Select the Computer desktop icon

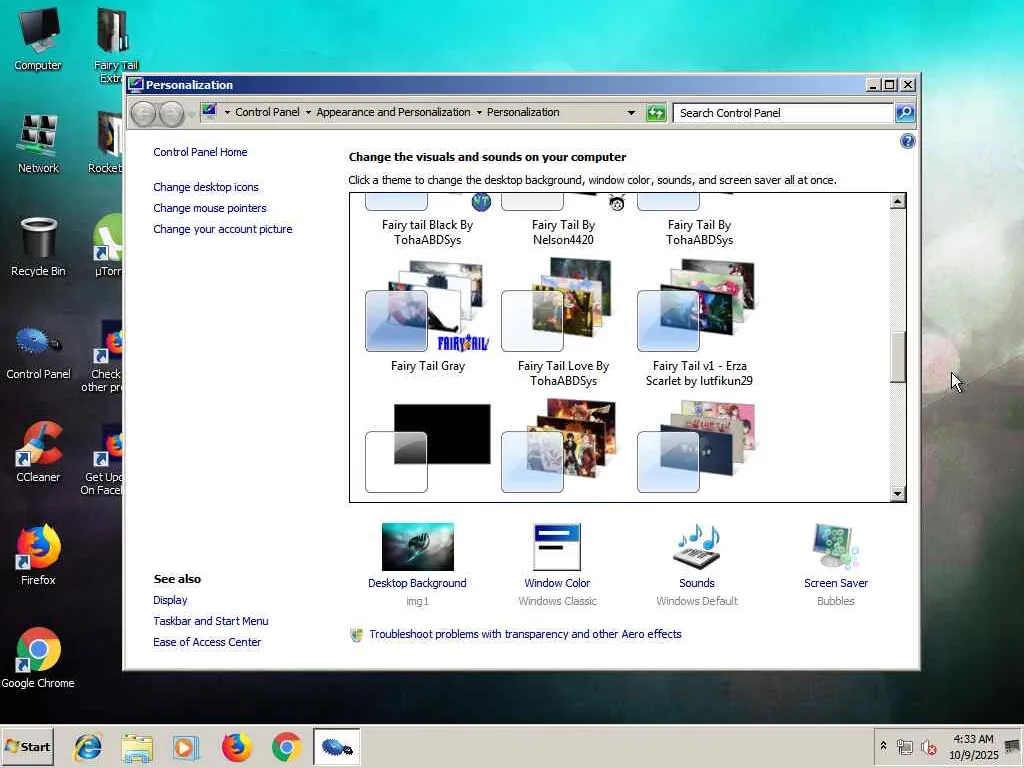coord(38,39)
